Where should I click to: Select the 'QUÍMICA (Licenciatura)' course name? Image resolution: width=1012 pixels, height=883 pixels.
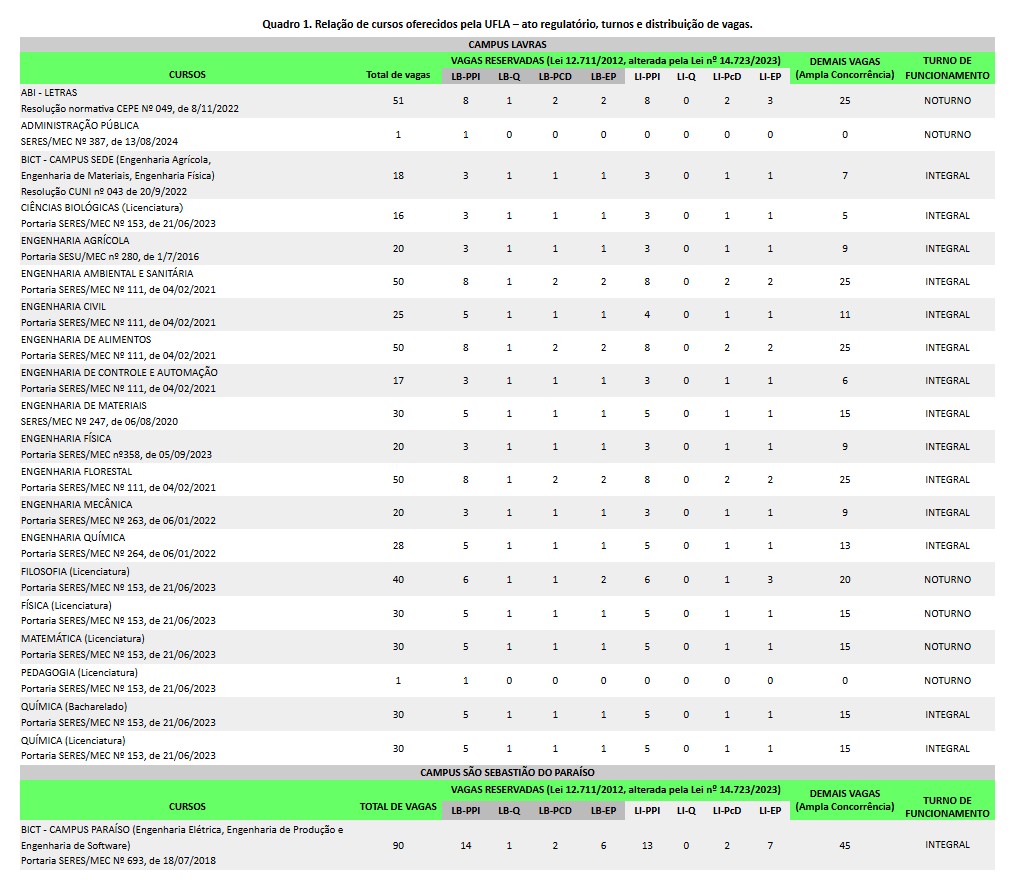73,740
